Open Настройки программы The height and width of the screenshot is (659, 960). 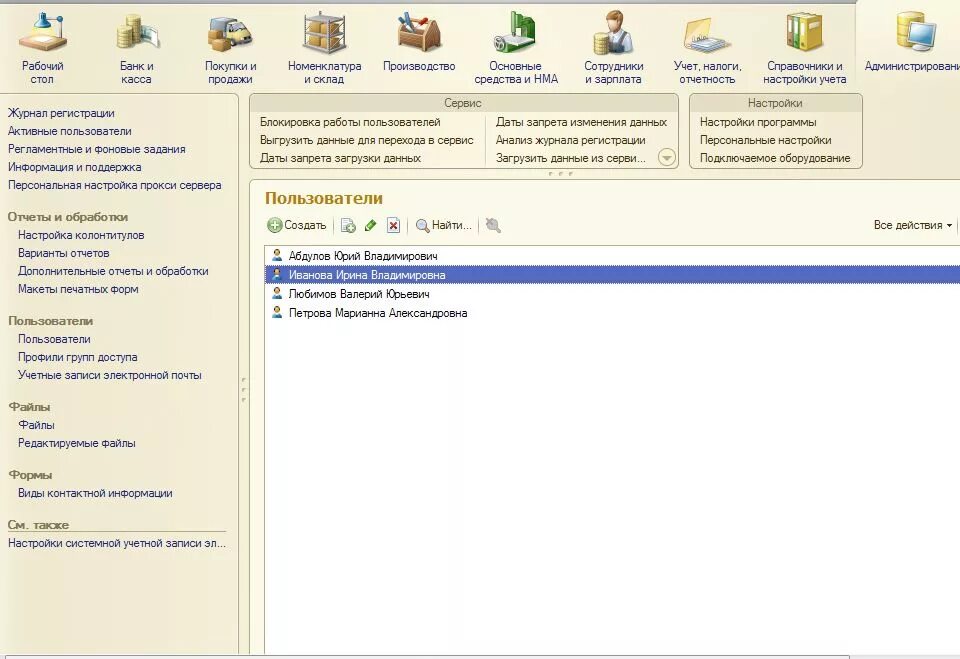pyautogui.click(x=758, y=122)
